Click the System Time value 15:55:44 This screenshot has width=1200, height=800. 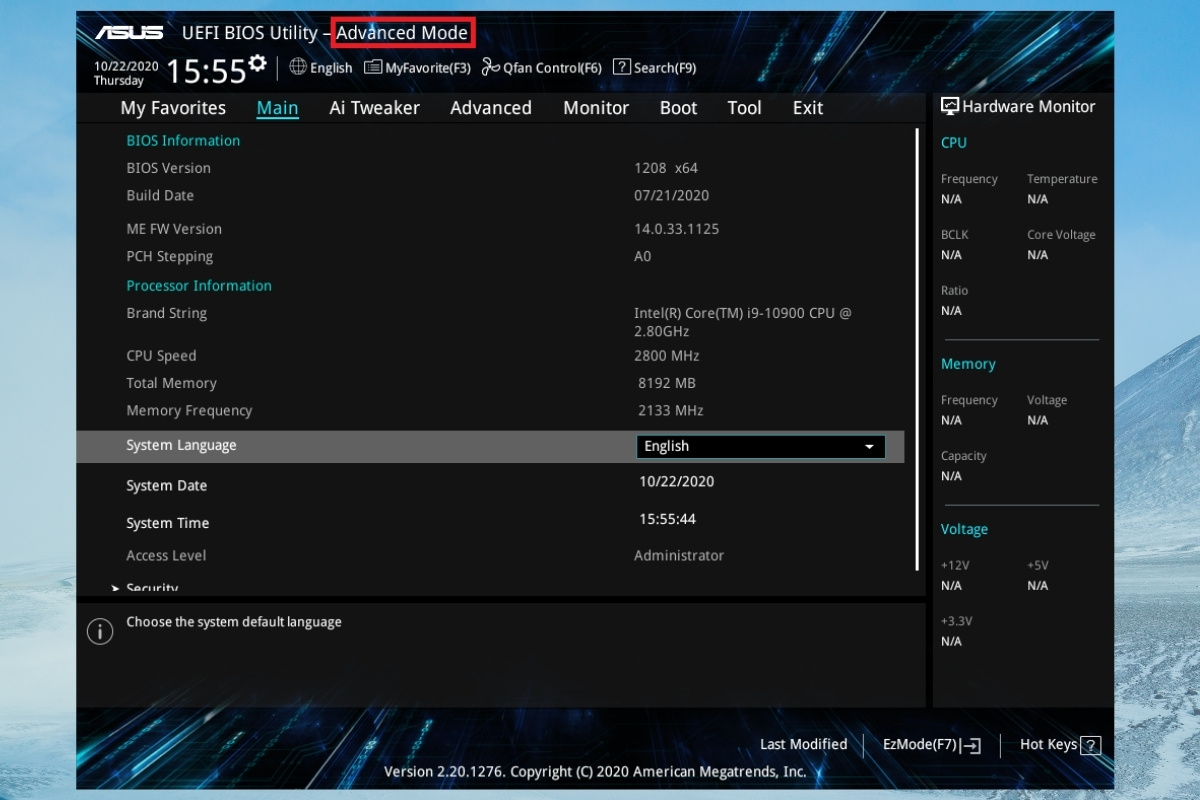point(667,519)
